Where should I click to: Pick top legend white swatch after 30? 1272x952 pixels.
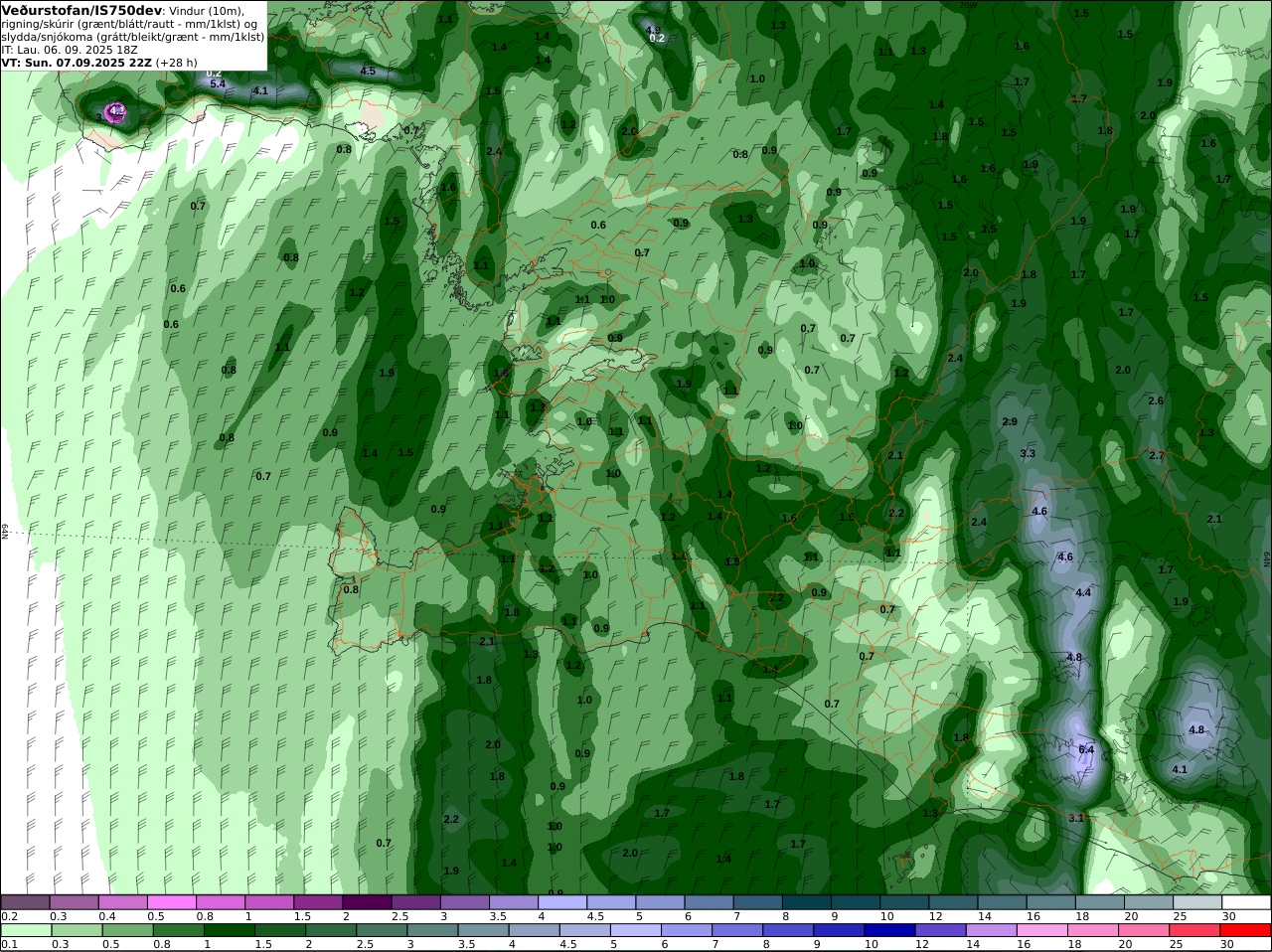point(1246,902)
